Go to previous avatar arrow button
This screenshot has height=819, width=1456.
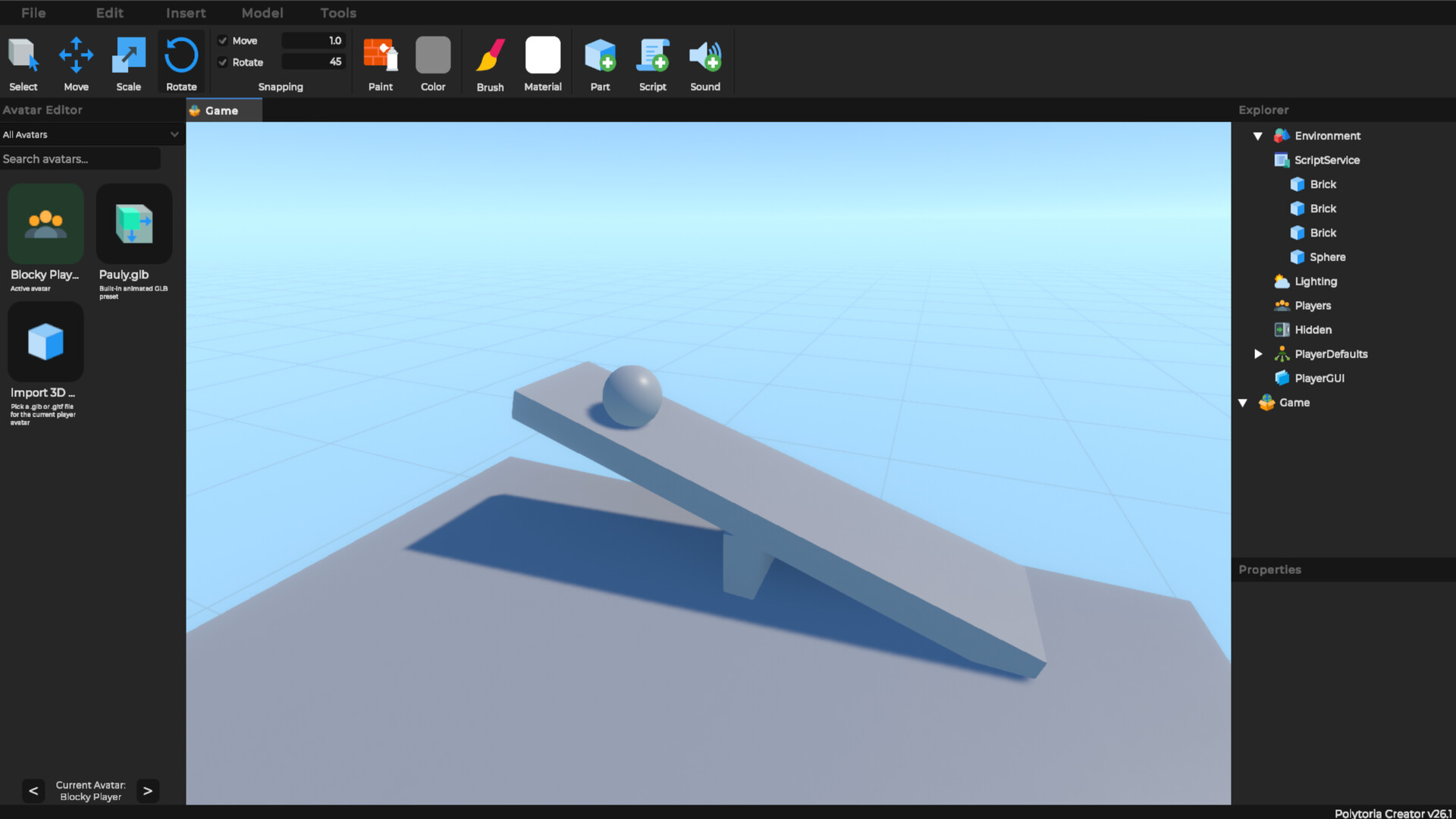coord(33,791)
